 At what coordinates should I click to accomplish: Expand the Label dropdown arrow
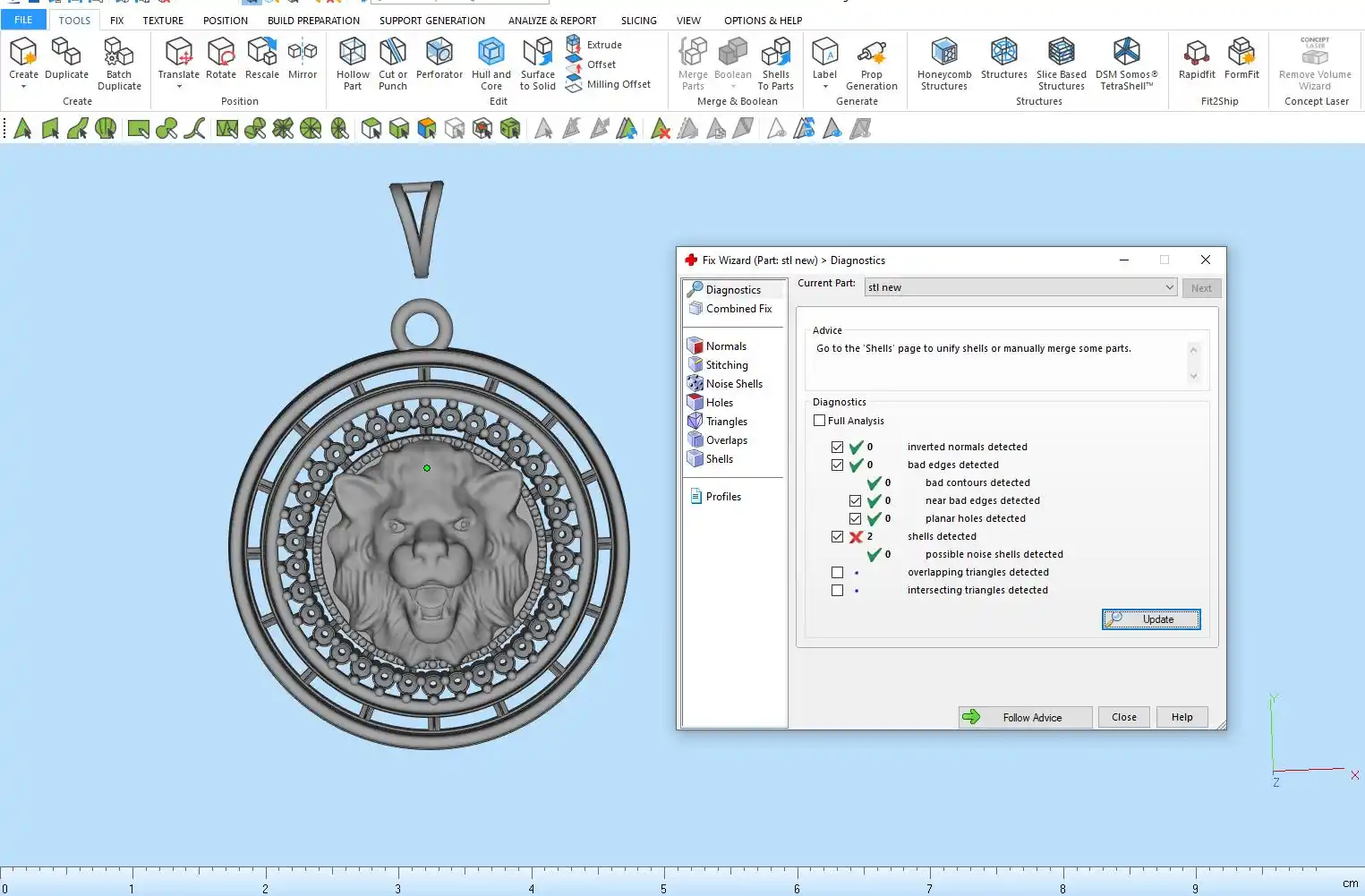824,87
